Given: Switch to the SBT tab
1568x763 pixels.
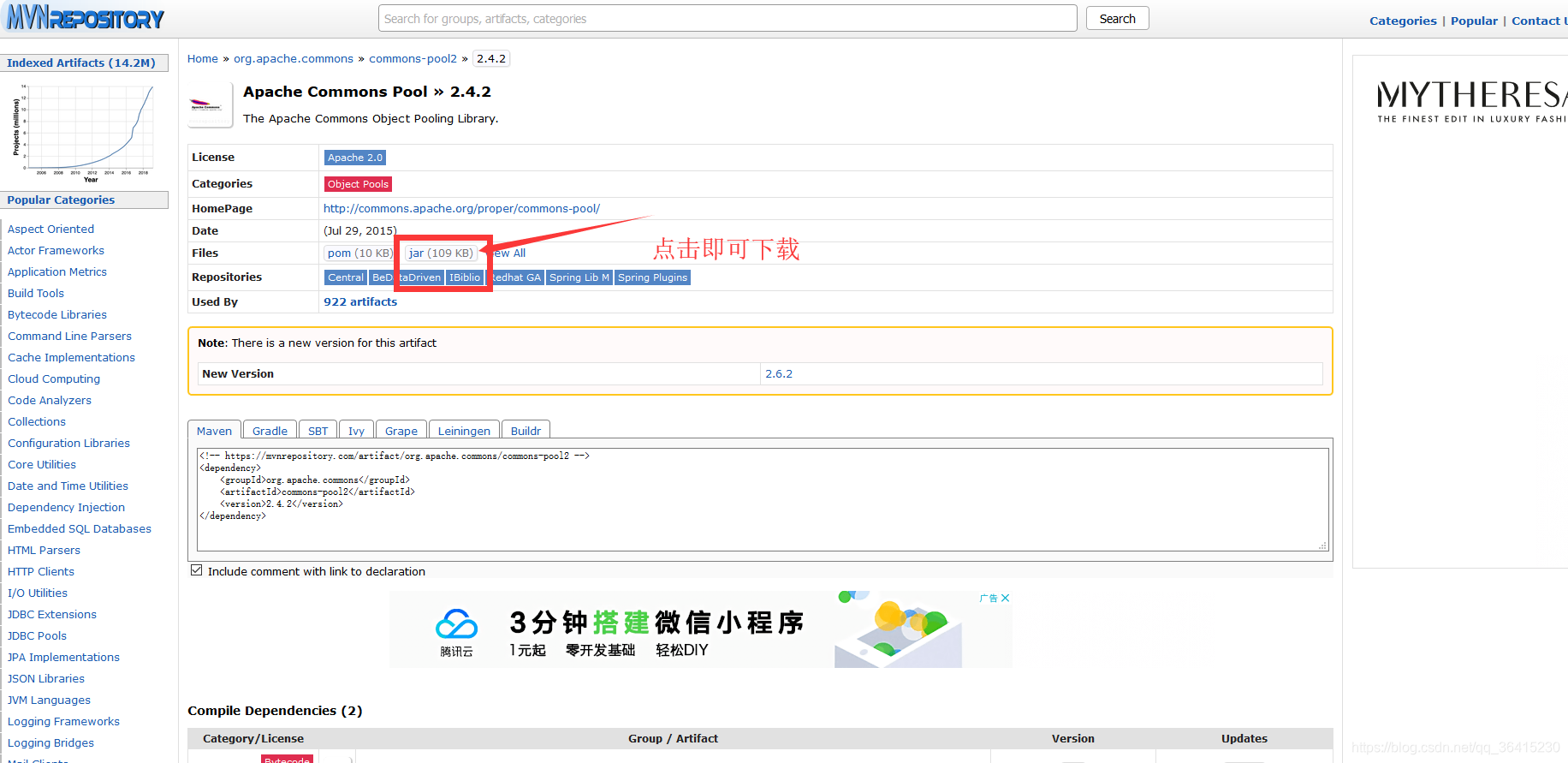Looking at the screenshot, I should 318,431.
